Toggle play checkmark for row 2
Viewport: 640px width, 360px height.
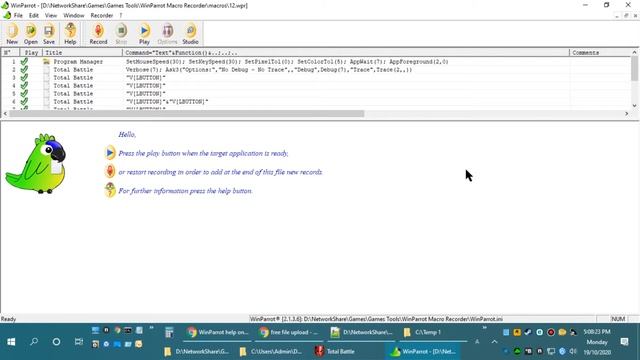(x=24, y=70)
